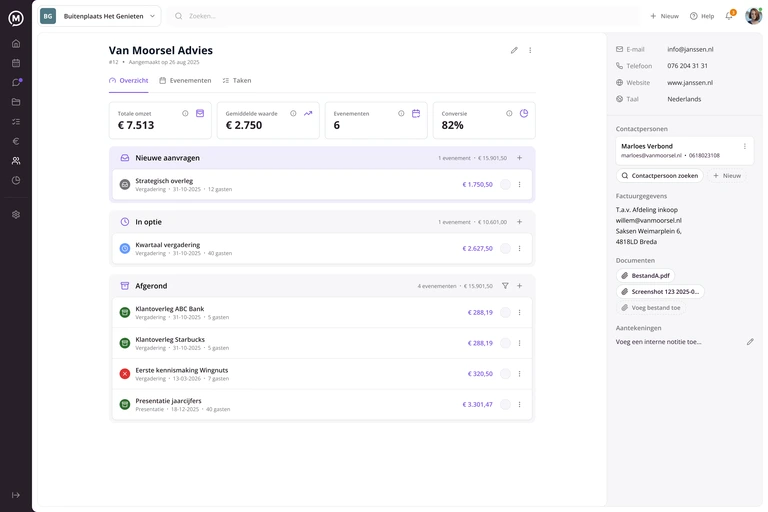The height and width of the screenshot is (512, 768).
Task: Click the pencil edit icon beside Van Moorsel Advies
Action: (x=514, y=50)
